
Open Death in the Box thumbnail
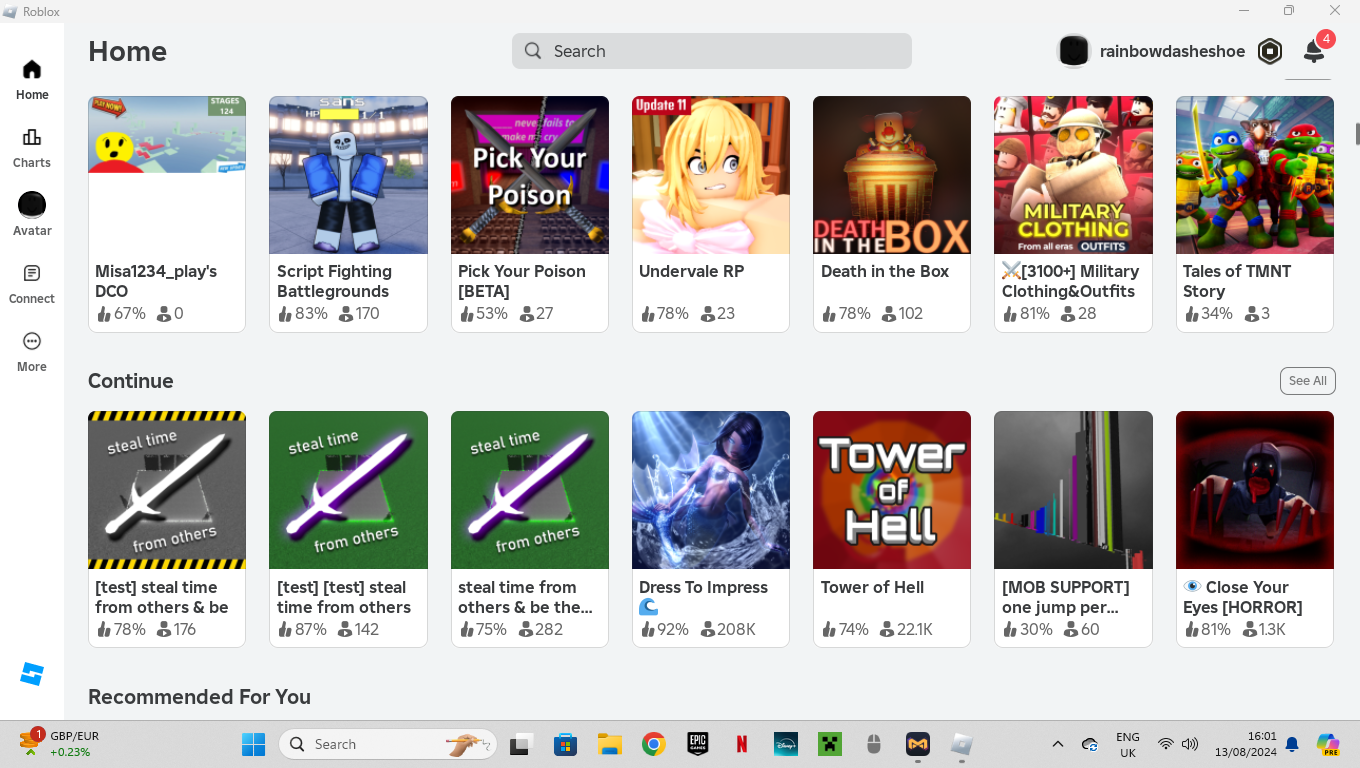892,175
